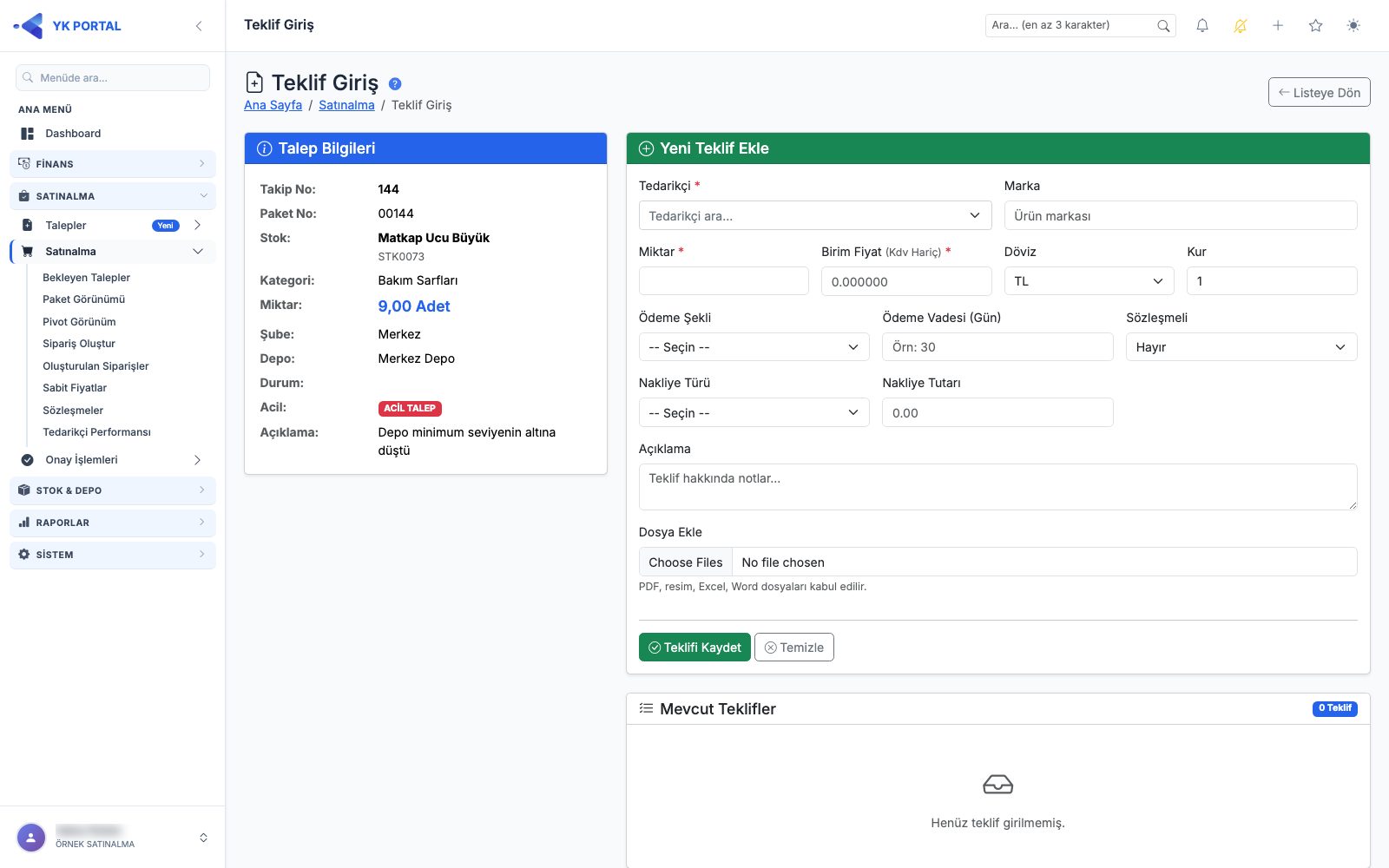This screenshot has height=868, width=1389.
Task: Click the blue help question mark icon
Action: pyautogui.click(x=395, y=84)
